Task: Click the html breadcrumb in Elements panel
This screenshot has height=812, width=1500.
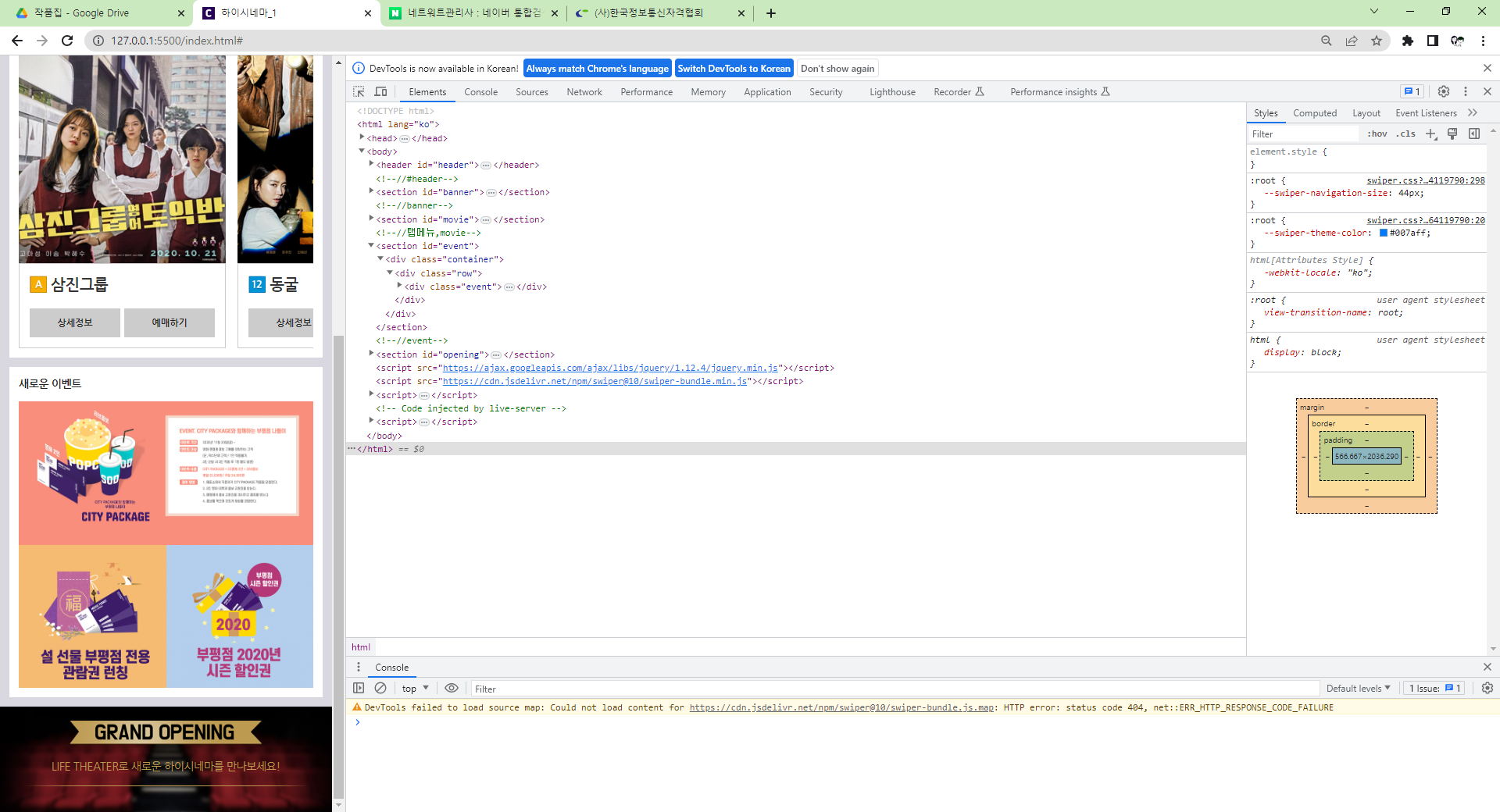Action: (x=361, y=646)
